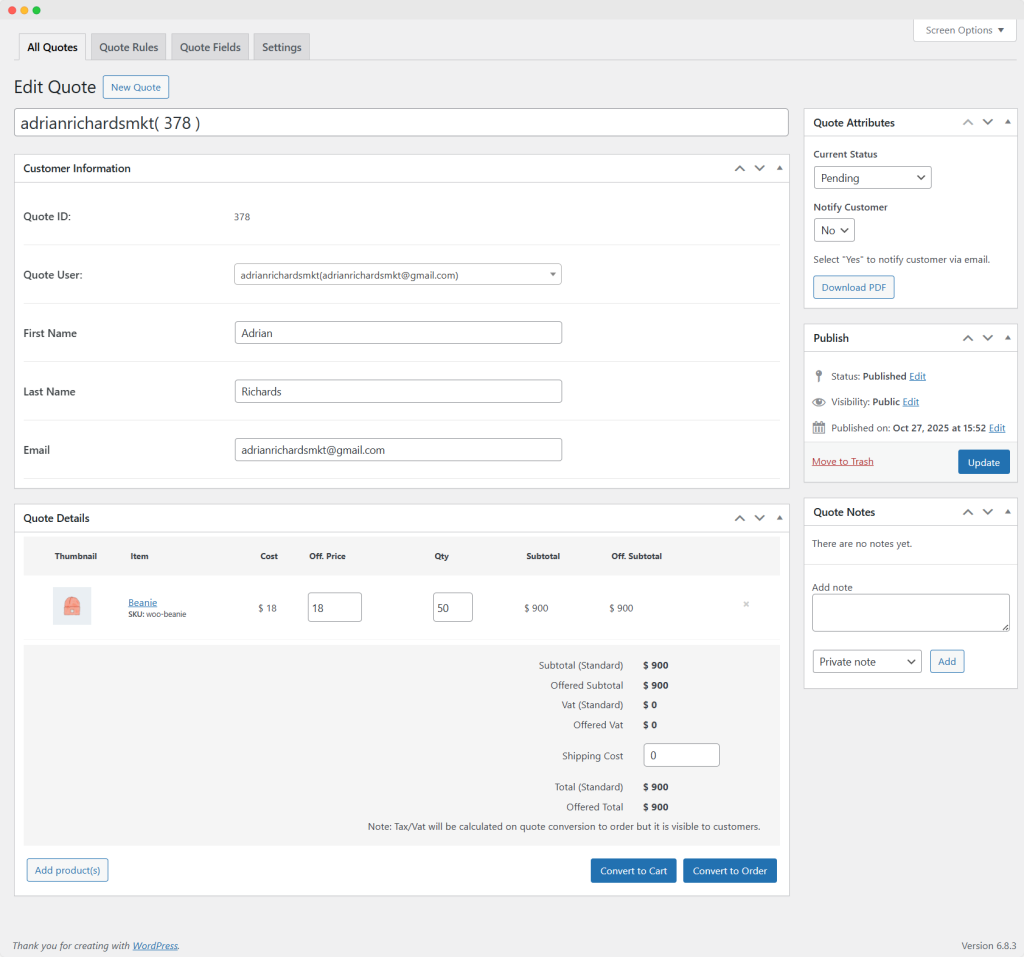
Task: Move Quote Notes panel up
Action: click(x=967, y=512)
